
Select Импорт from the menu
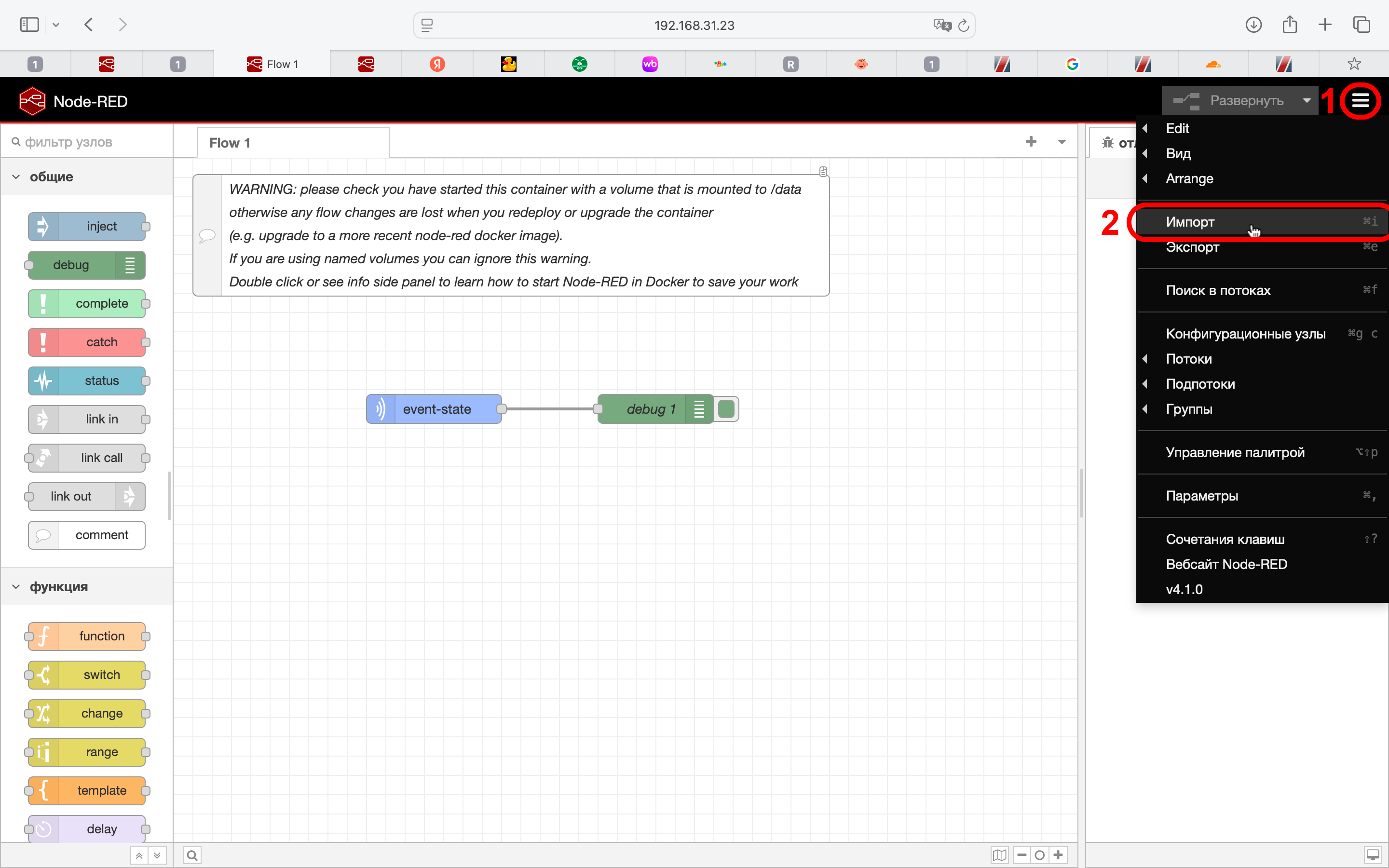point(1190,222)
